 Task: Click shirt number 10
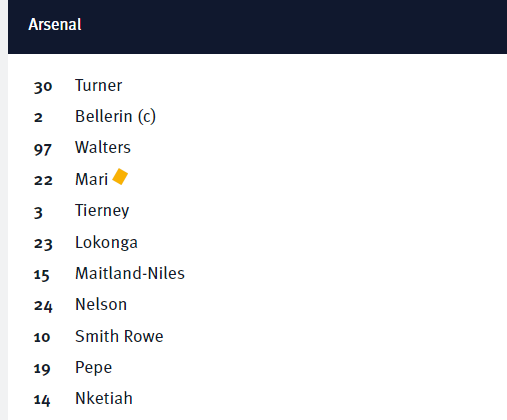(42, 337)
